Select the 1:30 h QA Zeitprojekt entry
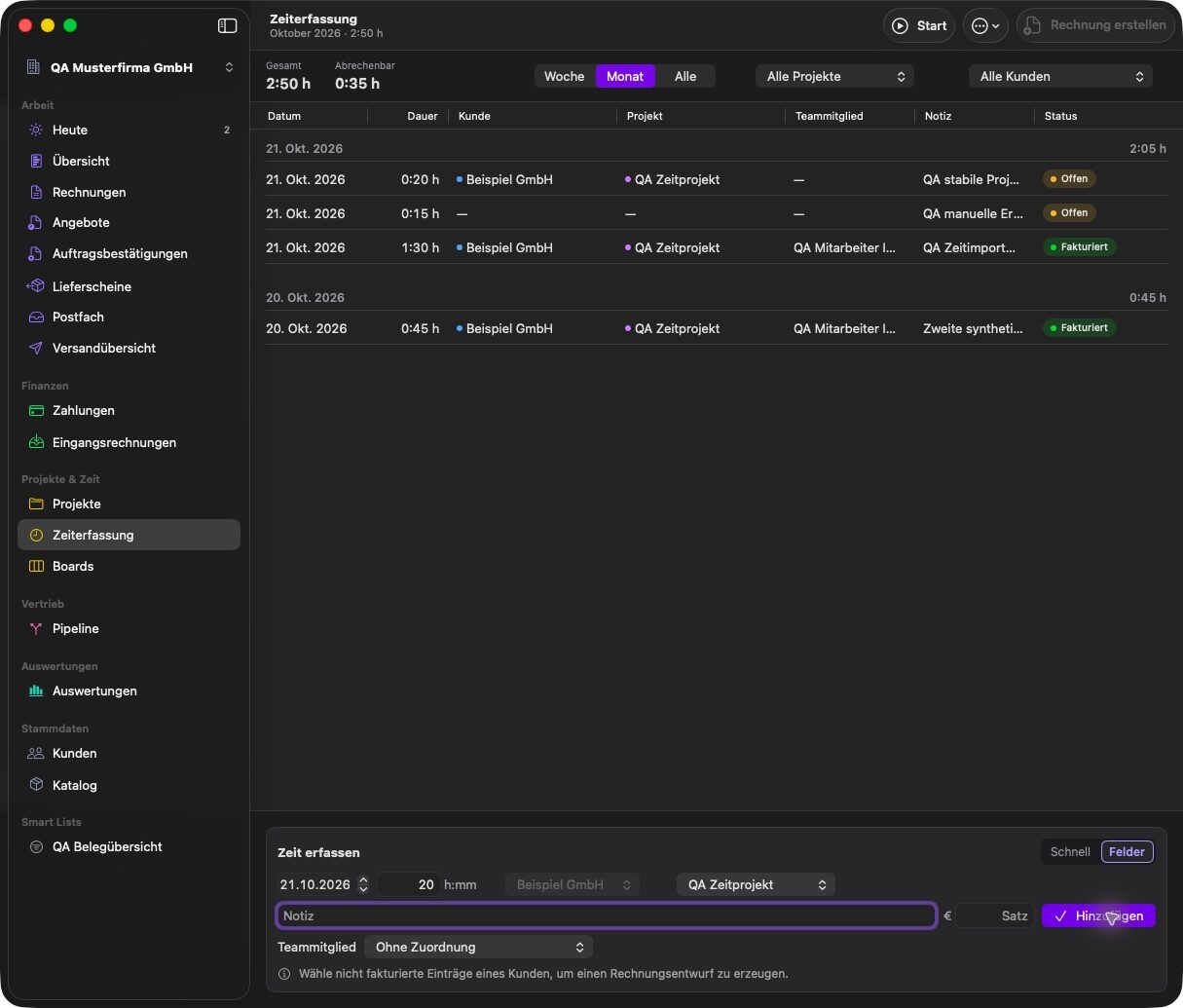The image size is (1183, 1008). tap(716, 247)
